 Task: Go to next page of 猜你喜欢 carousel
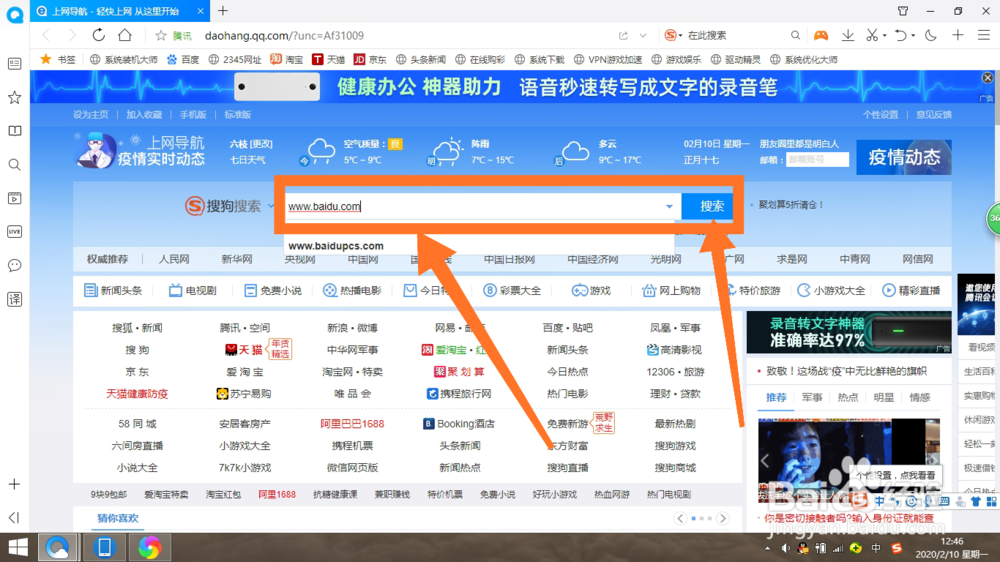coord(723,519)
